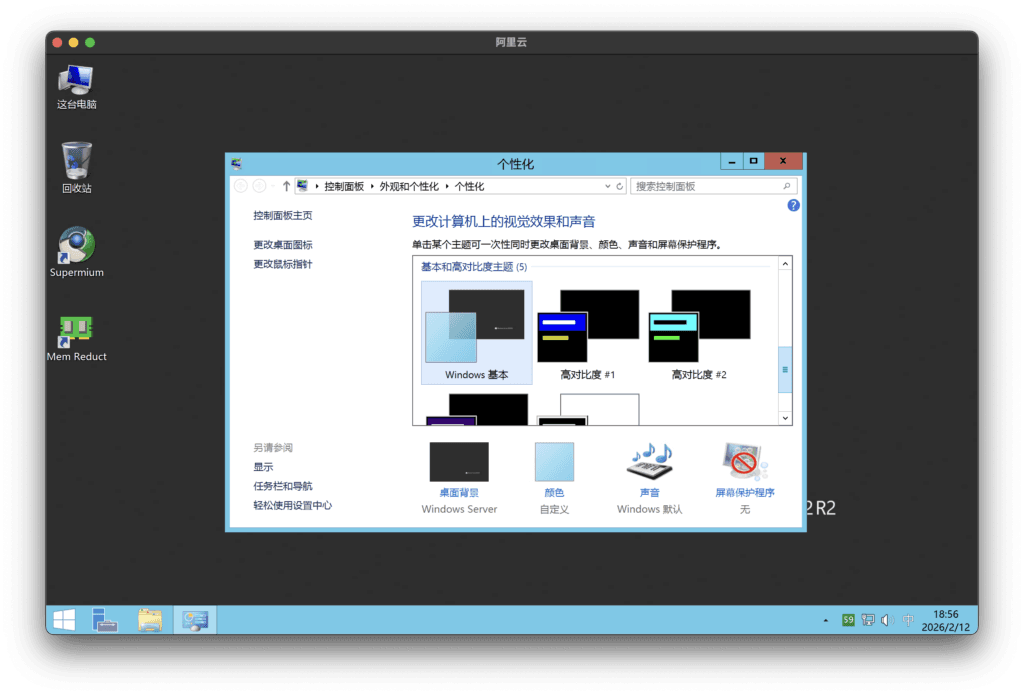Click the 桌面背景 desktop background icon
The height and width of the screenshot is (695, 1024).
coord(459,463)
